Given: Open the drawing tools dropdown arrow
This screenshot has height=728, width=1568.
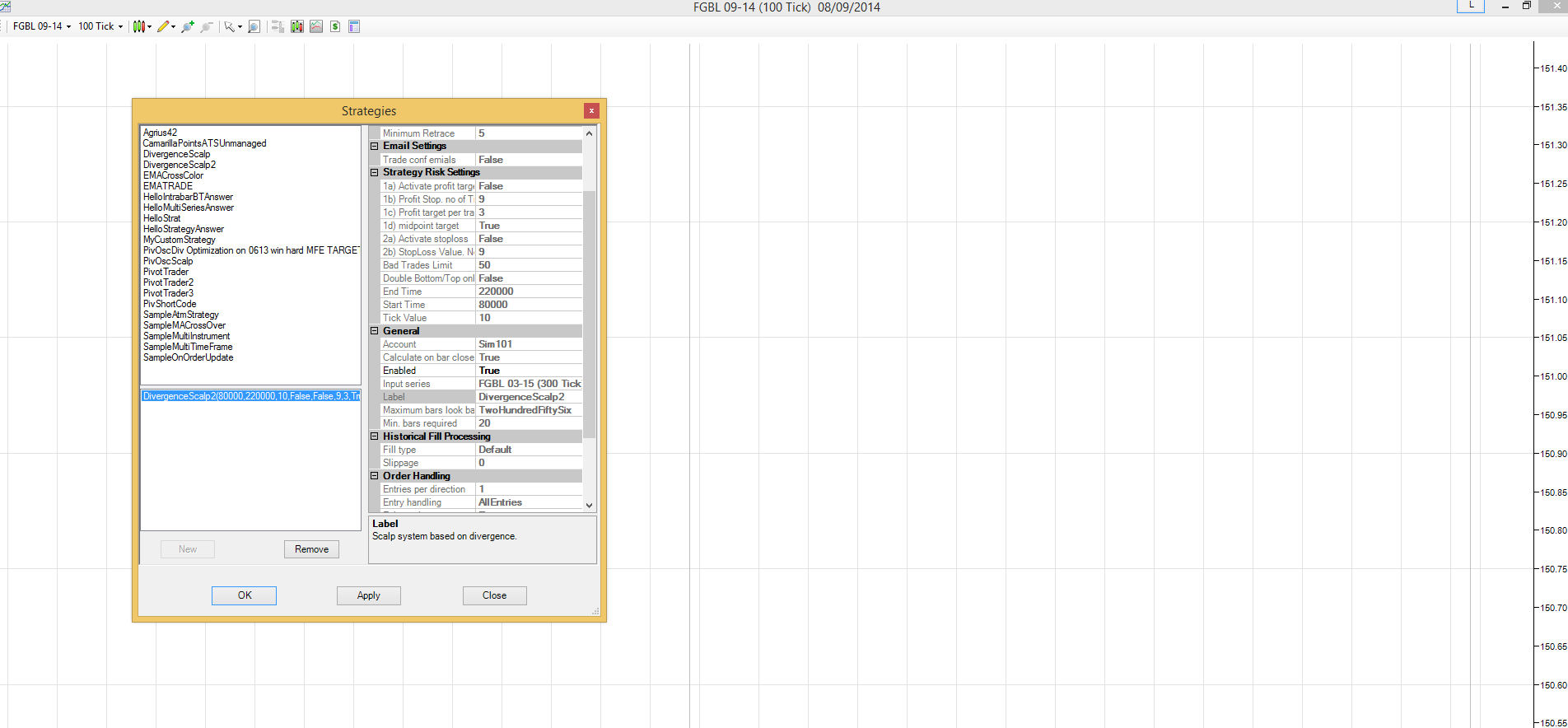Looking at the screenshot, I should click(x=173, y=26).
